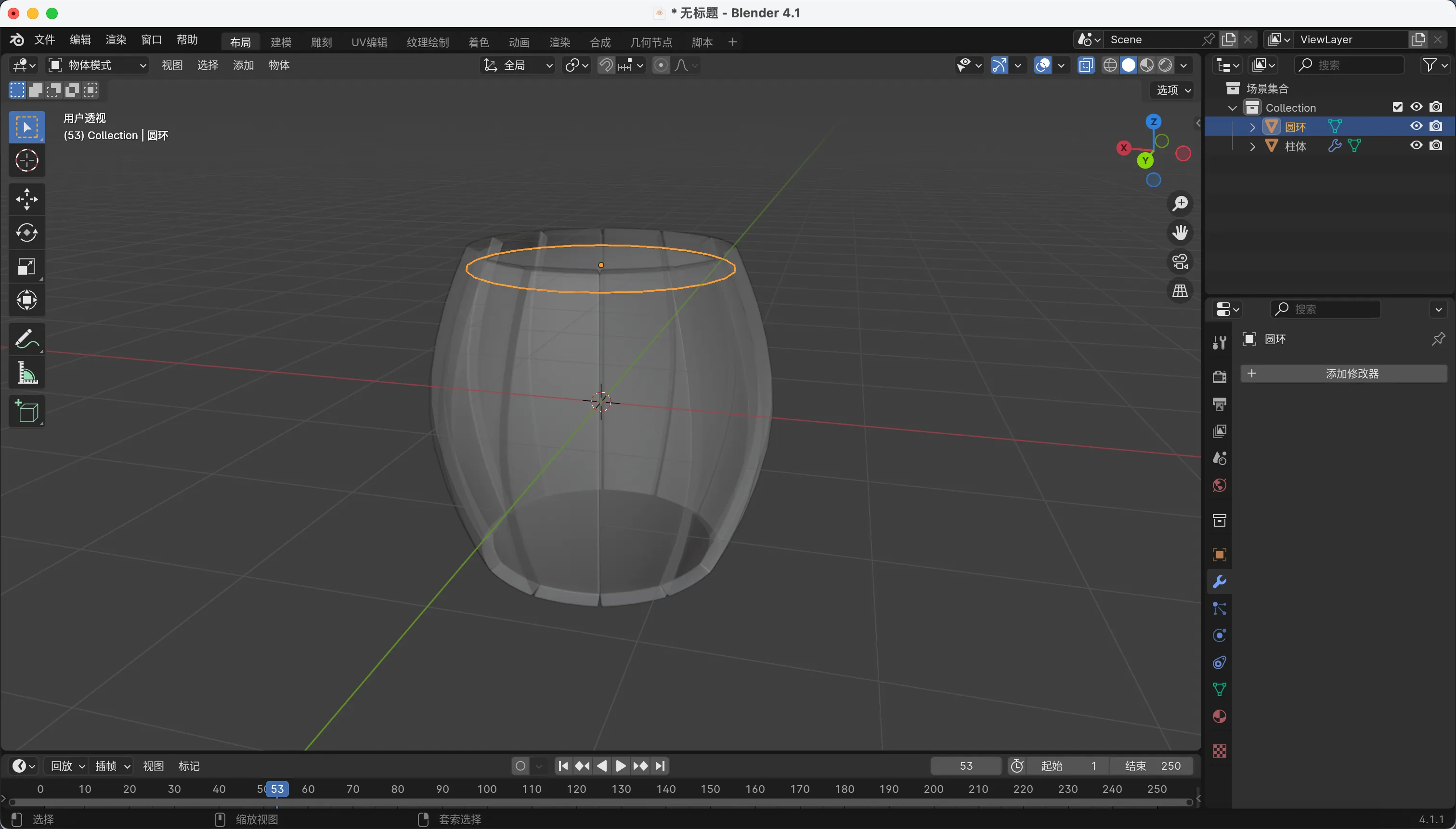Select the Move tool in toolbar
The width and height of the screenshot is (1456, 829).
pyautogui.click(x=27, y=199)
